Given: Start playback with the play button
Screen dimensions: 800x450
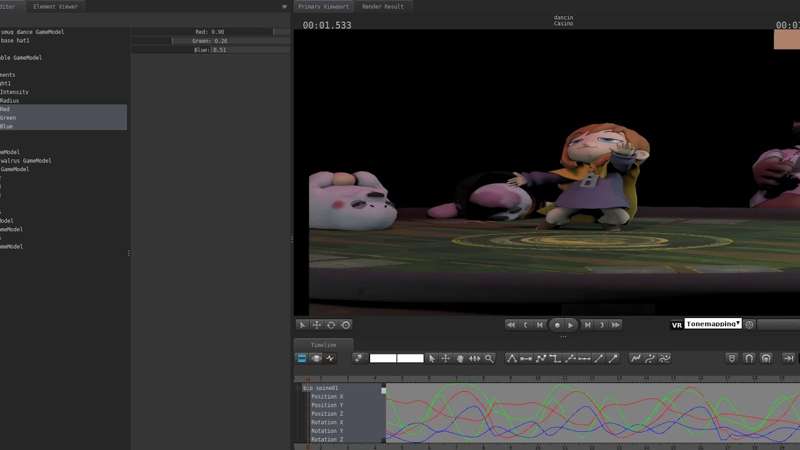Looking at the screenshot, I should coord(570,324).
